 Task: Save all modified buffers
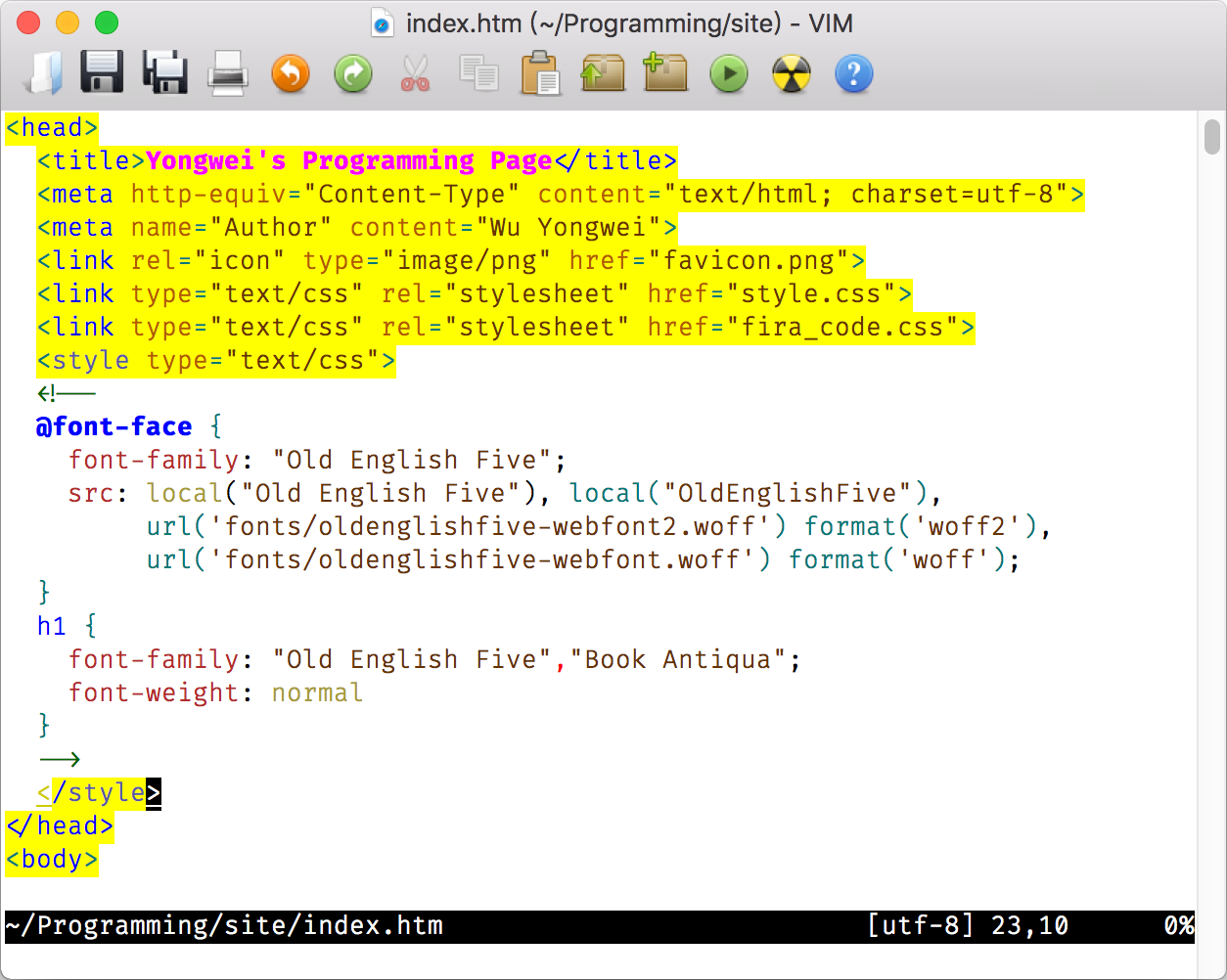click(164, 73)
